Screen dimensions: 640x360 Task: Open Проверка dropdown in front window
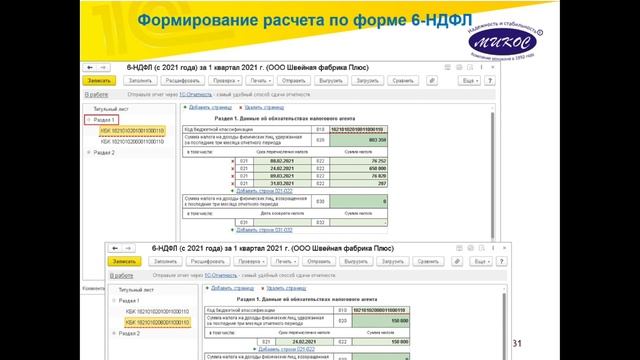(251, 261)
